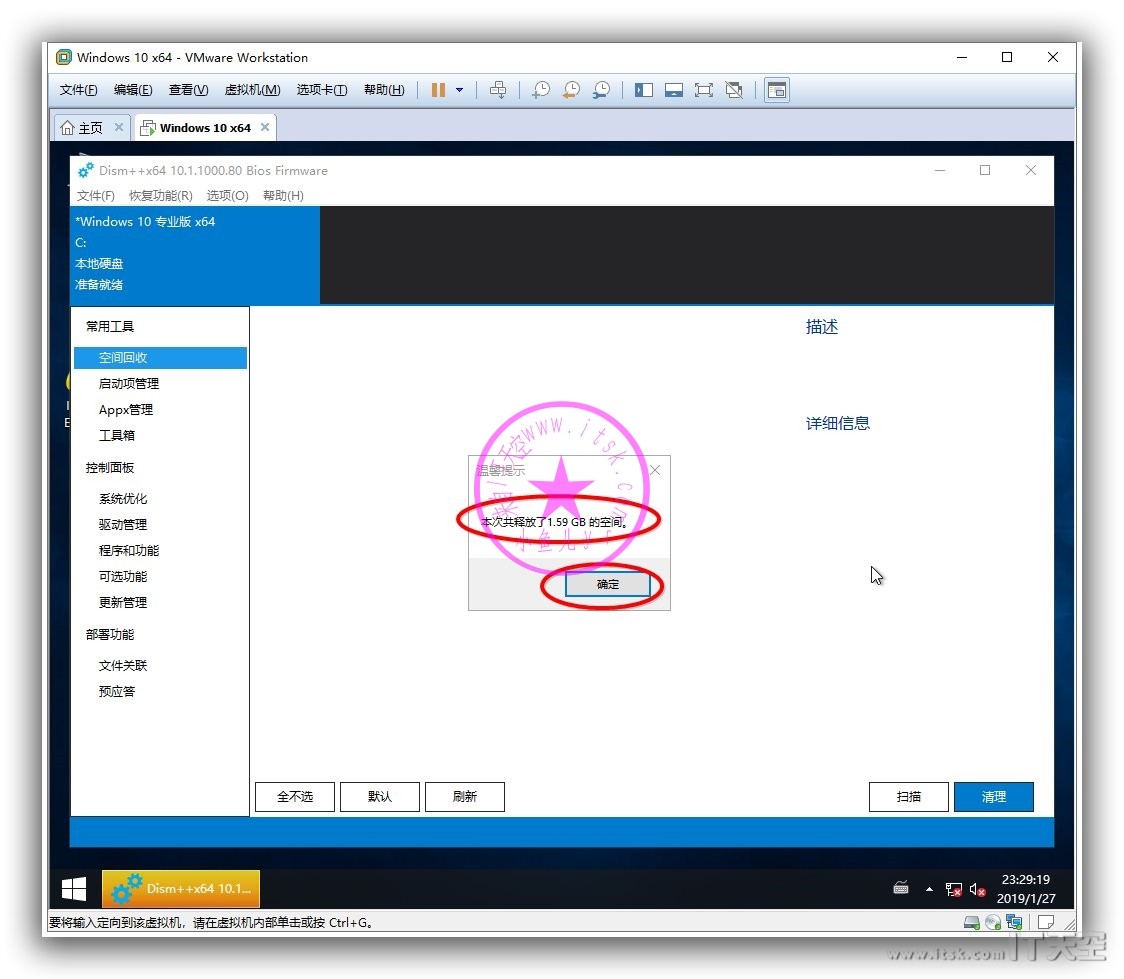Close the 主页 tab
The height and width of the screenshot is (979, 1124).
(119, 128)
